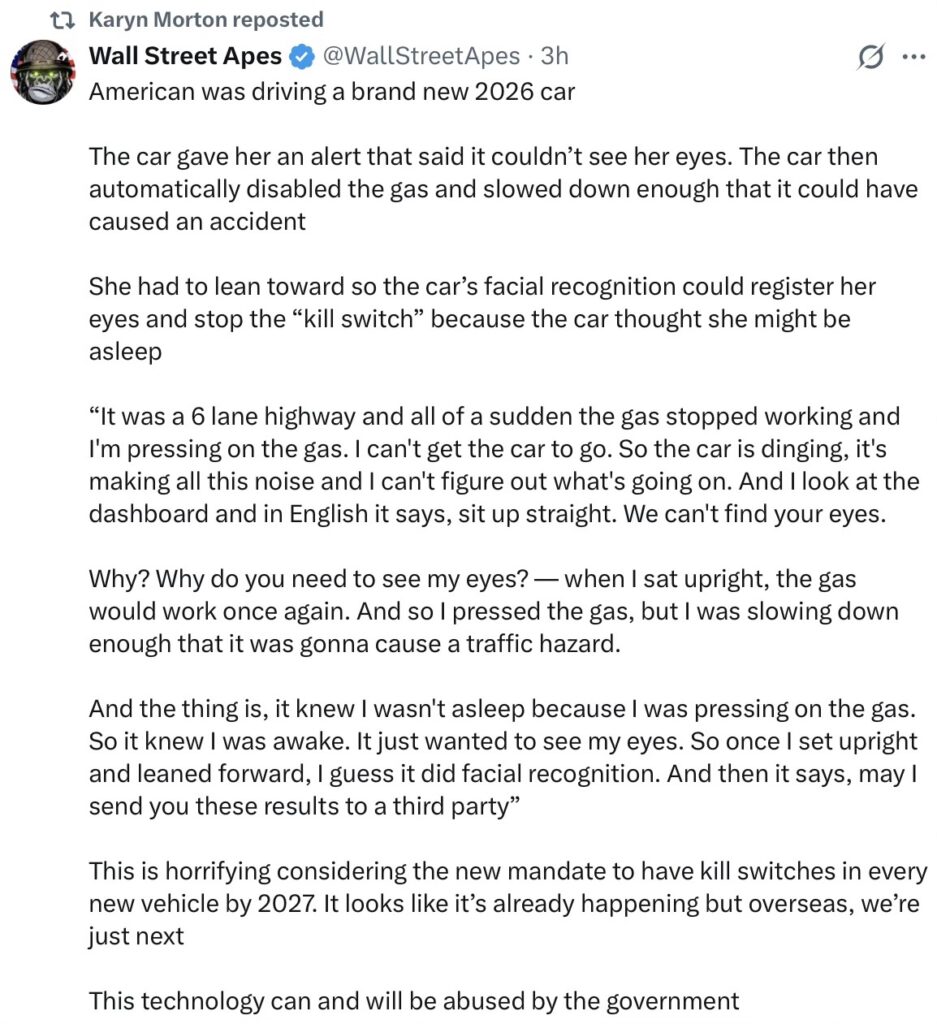Open the three-dot more options menu
The height and width of the screenshot is (1024, 937).
click(x=913, y=57)
